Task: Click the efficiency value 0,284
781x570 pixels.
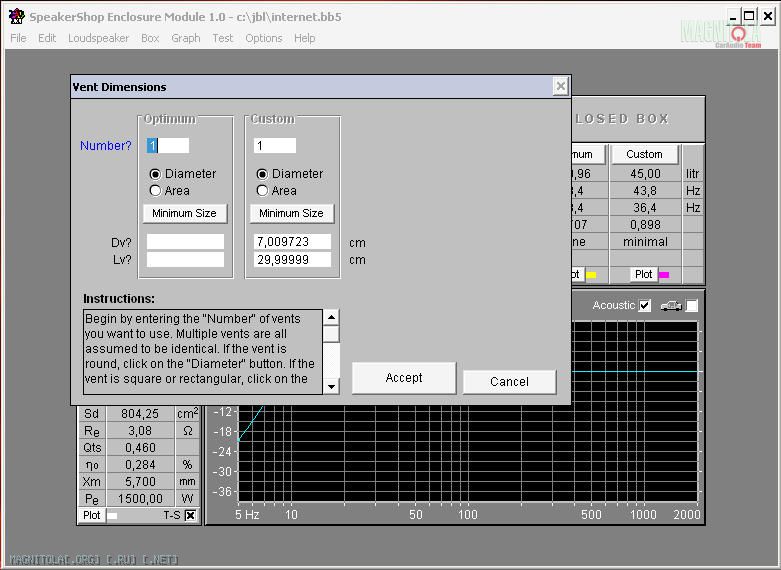Action: tap(140, 464)
